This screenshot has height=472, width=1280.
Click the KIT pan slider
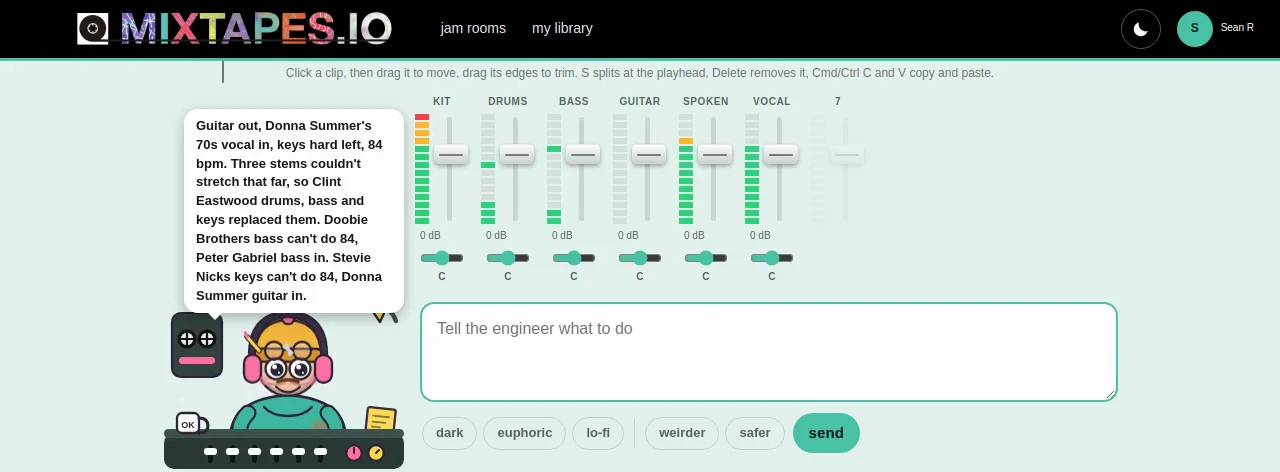(x=442, y=258)
